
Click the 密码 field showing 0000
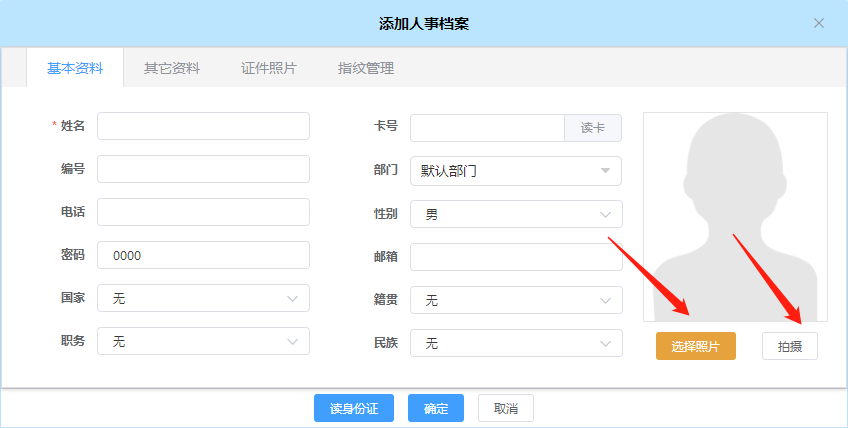[203, 255]
